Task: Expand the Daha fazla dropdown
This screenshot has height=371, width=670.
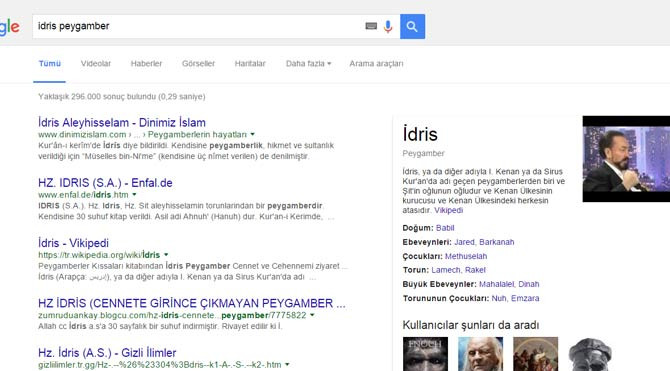Action: tap(308, 63)
